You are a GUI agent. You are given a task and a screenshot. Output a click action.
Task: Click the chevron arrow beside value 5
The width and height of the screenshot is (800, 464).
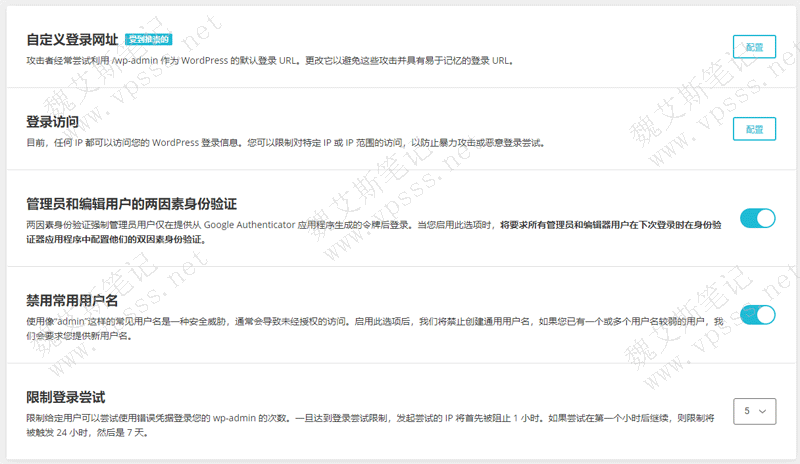(x=765, y=411)
